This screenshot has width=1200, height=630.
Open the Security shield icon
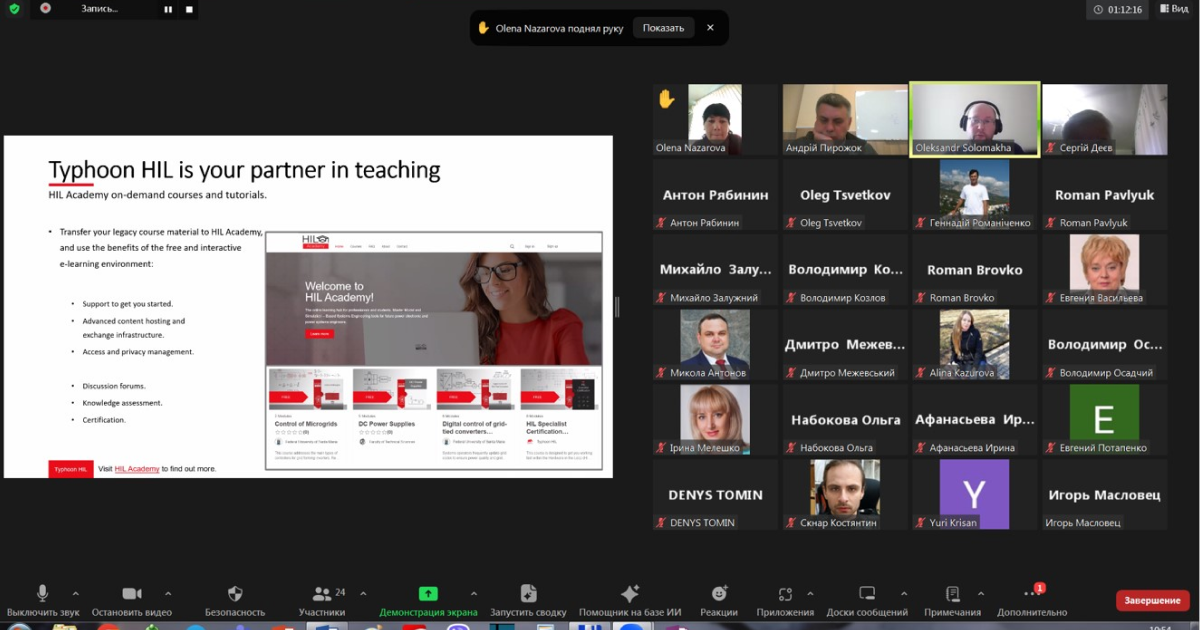[235, 594]
